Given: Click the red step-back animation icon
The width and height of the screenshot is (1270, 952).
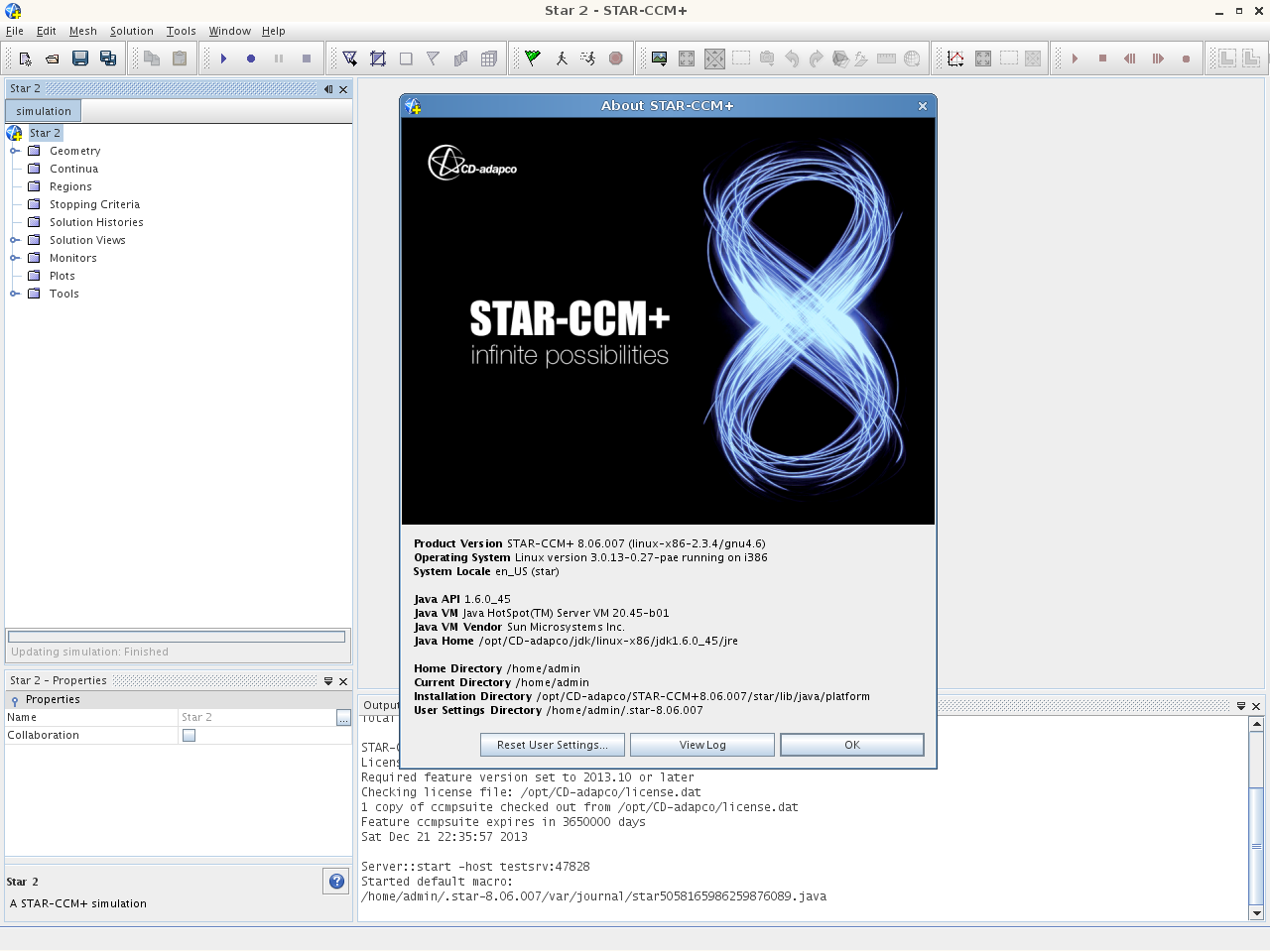Looking at the screenshot, I should point(1130,59).
